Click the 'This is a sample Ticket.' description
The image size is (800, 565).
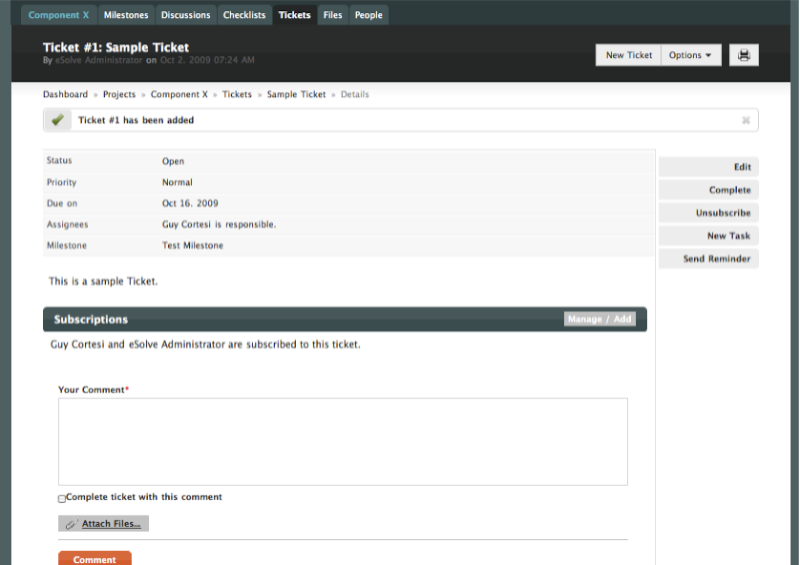(103, 281)
